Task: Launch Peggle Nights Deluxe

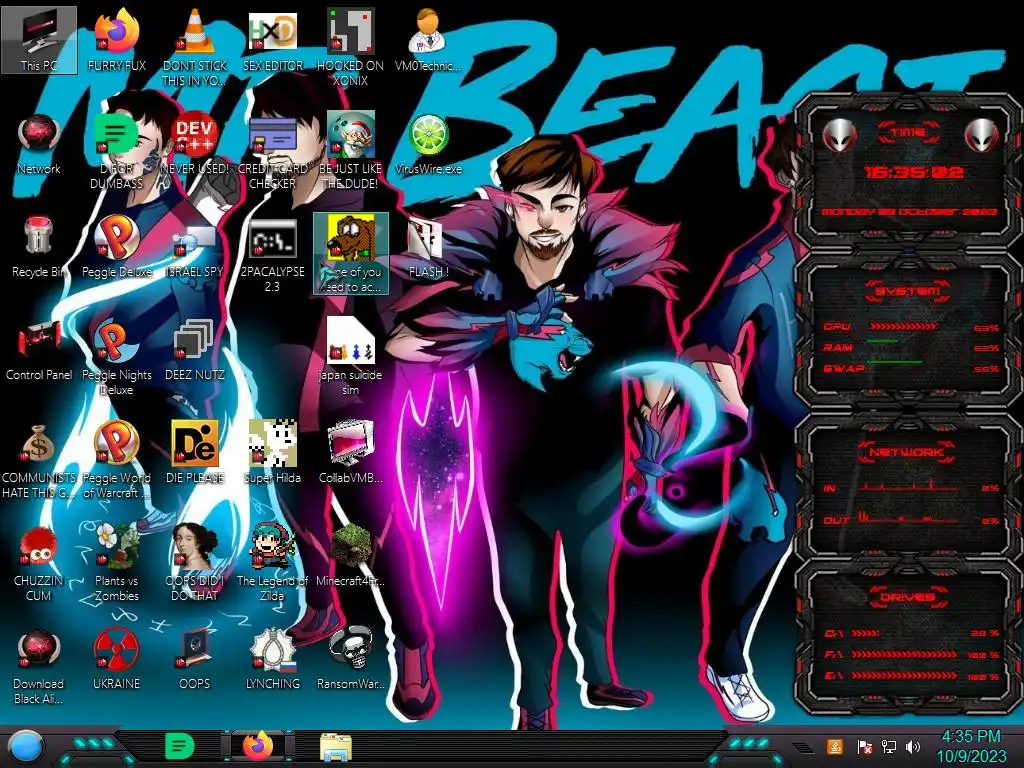Action: (117, 358)
